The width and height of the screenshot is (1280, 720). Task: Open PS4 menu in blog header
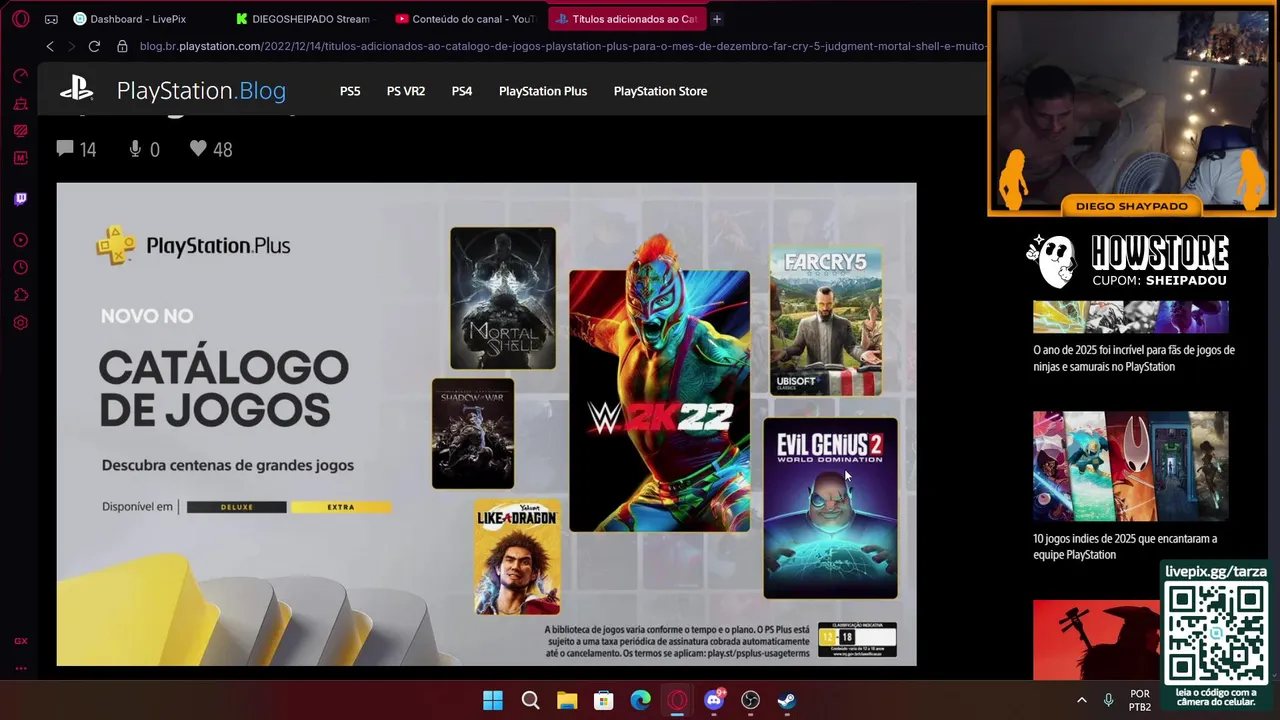pos(462,91)
